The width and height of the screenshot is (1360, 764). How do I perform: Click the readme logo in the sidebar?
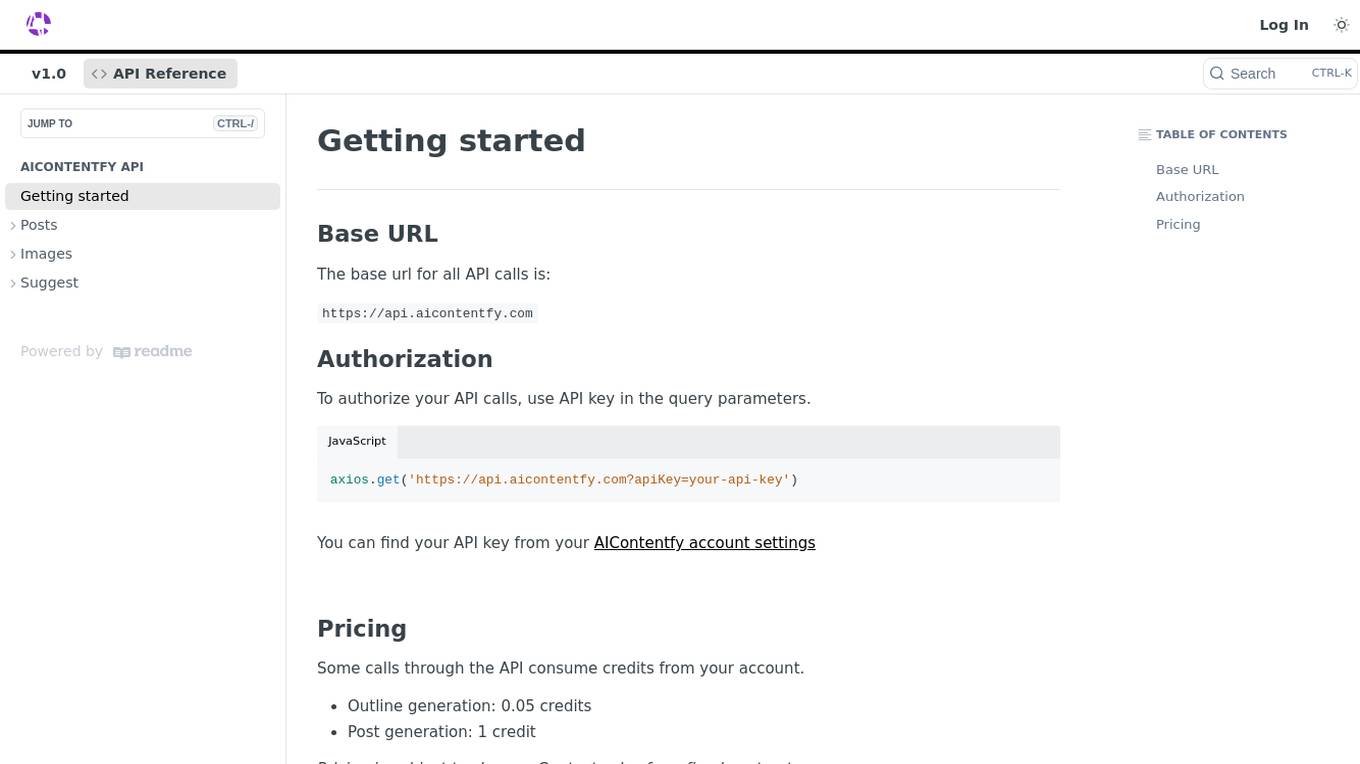[x=153, y=352]
